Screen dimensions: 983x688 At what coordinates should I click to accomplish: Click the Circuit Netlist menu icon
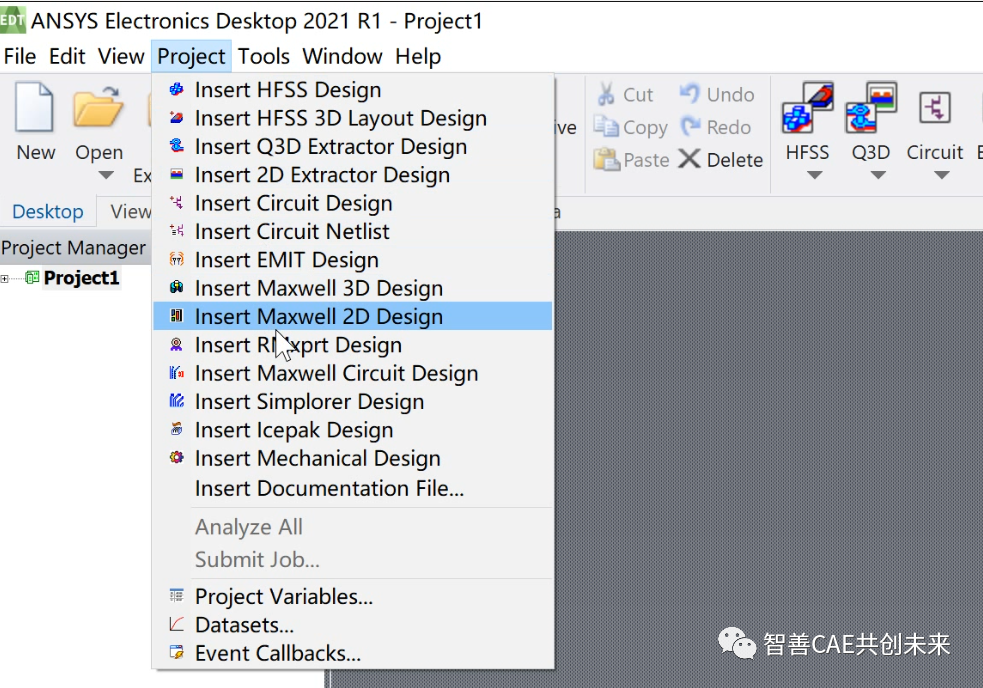pos(177,230)
